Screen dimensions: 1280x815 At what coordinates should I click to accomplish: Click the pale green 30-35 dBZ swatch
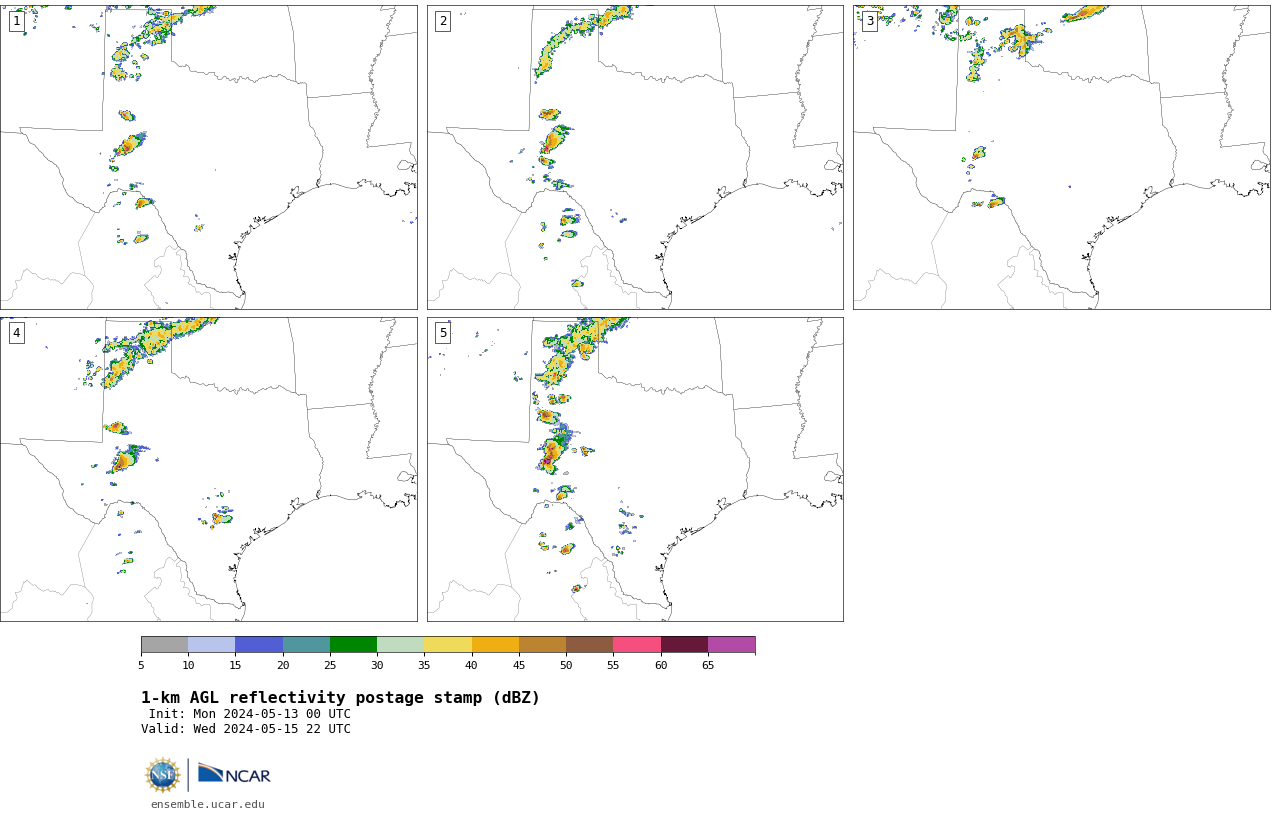click(x=401, y=644)
